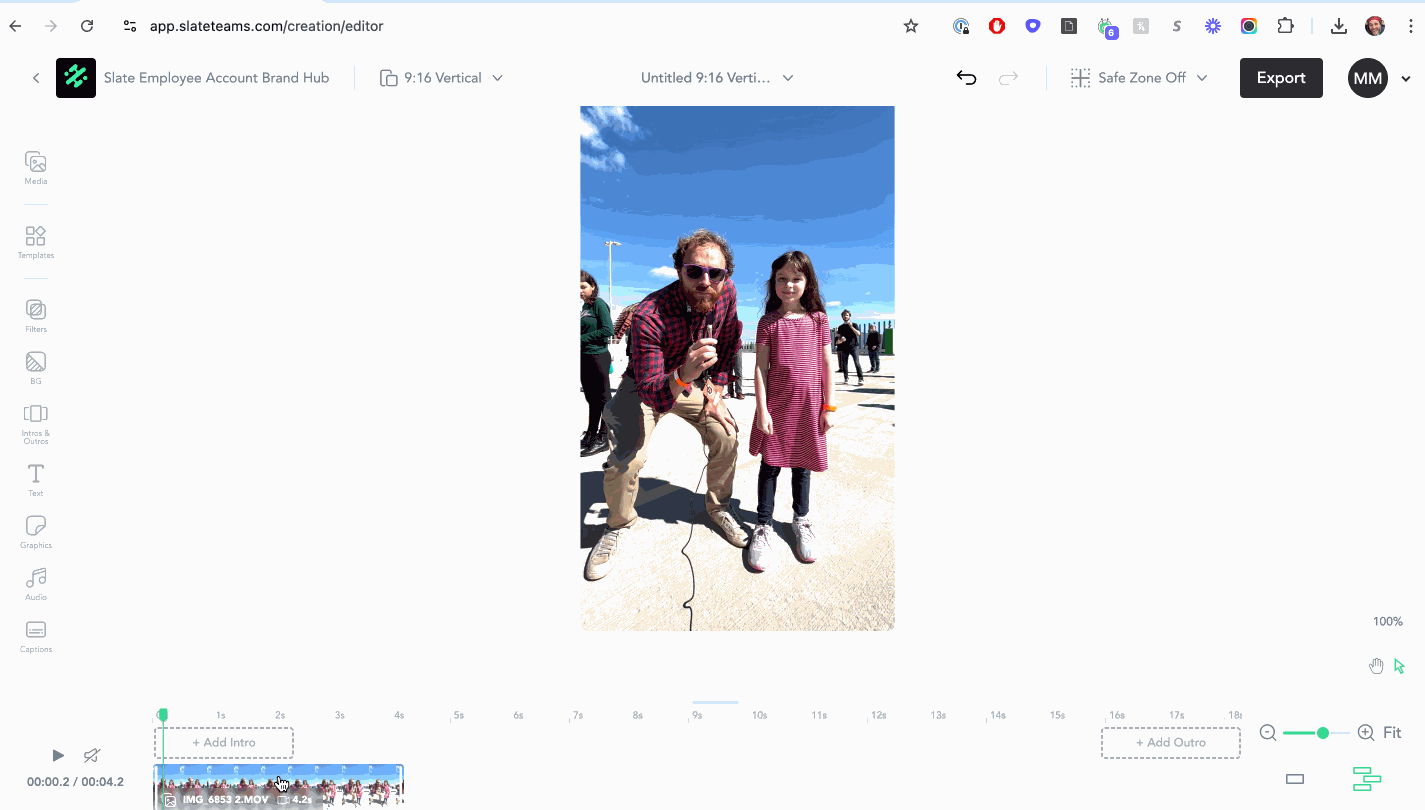Screen dimensions: 1425x810
Task: Click the Export button
Action: (x=1281, y=78)
